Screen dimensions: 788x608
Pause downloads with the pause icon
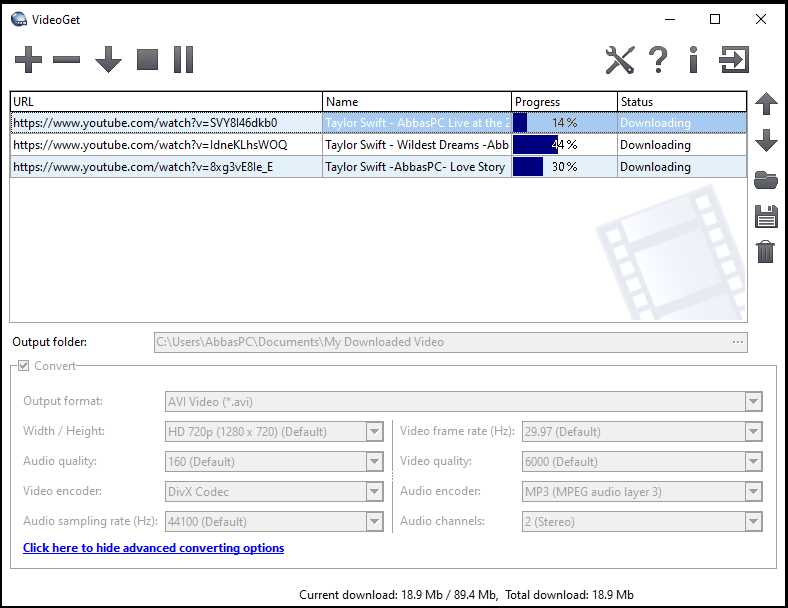coord(183,60)
